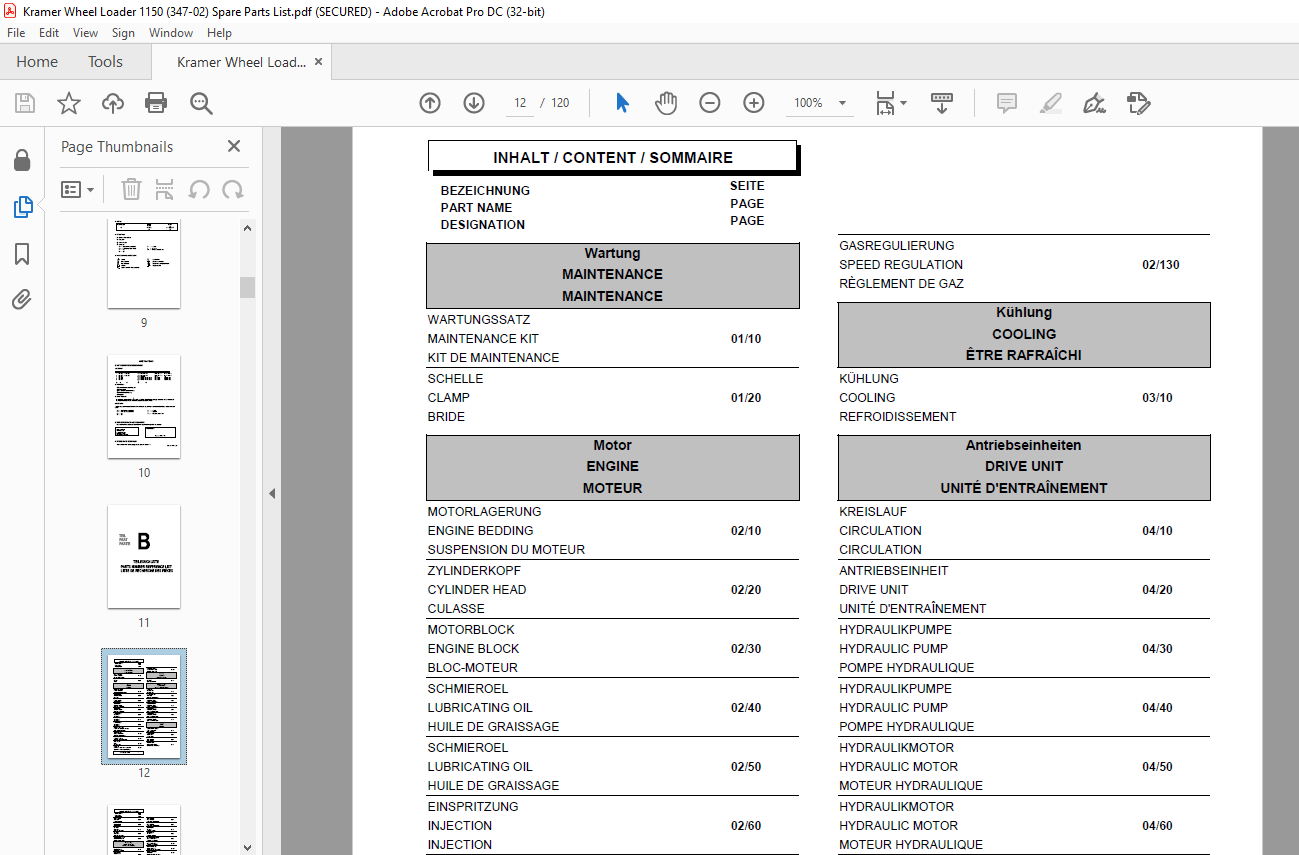Save the file with the floppy disk icon
1299x855 pixels.
click(25, 103)
